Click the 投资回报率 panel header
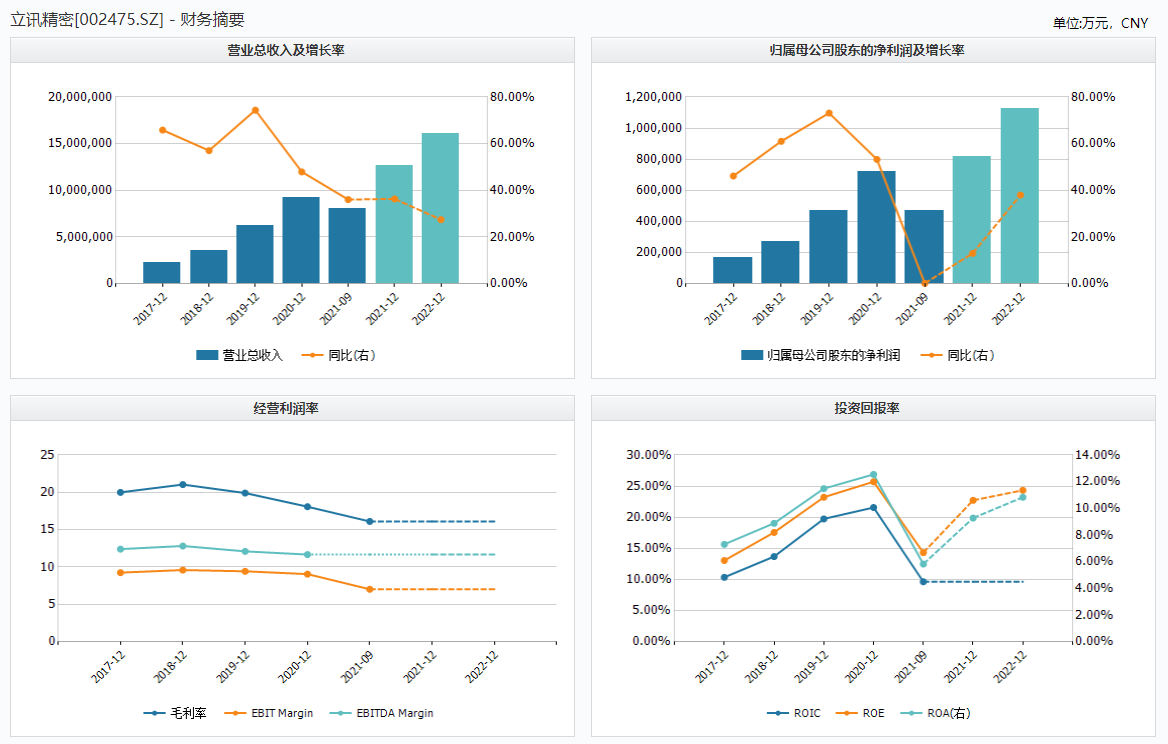1168x744 pixels. pos(874,408)
